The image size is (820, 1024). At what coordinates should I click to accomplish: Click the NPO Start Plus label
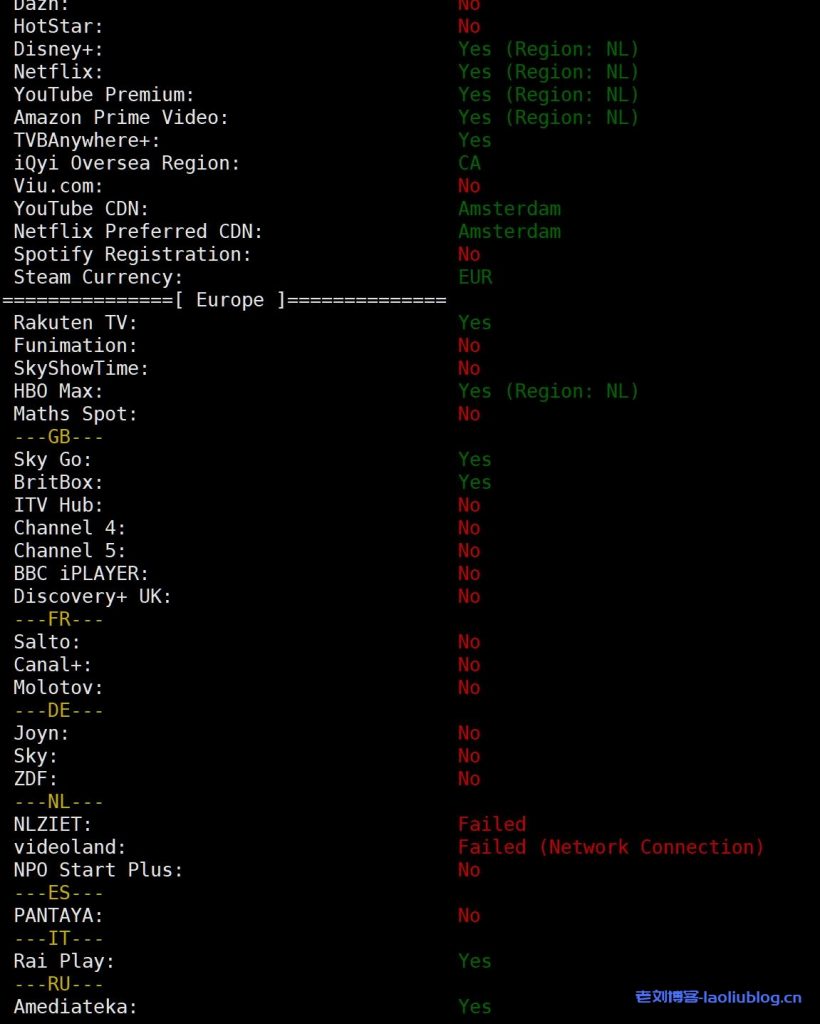[98, 870]
